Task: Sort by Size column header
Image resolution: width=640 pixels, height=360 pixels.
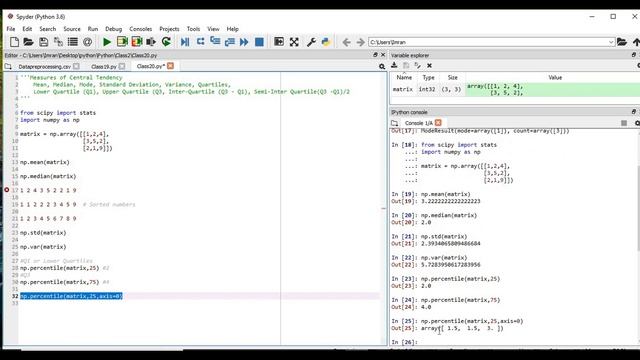Action: [x=453, y=77]
